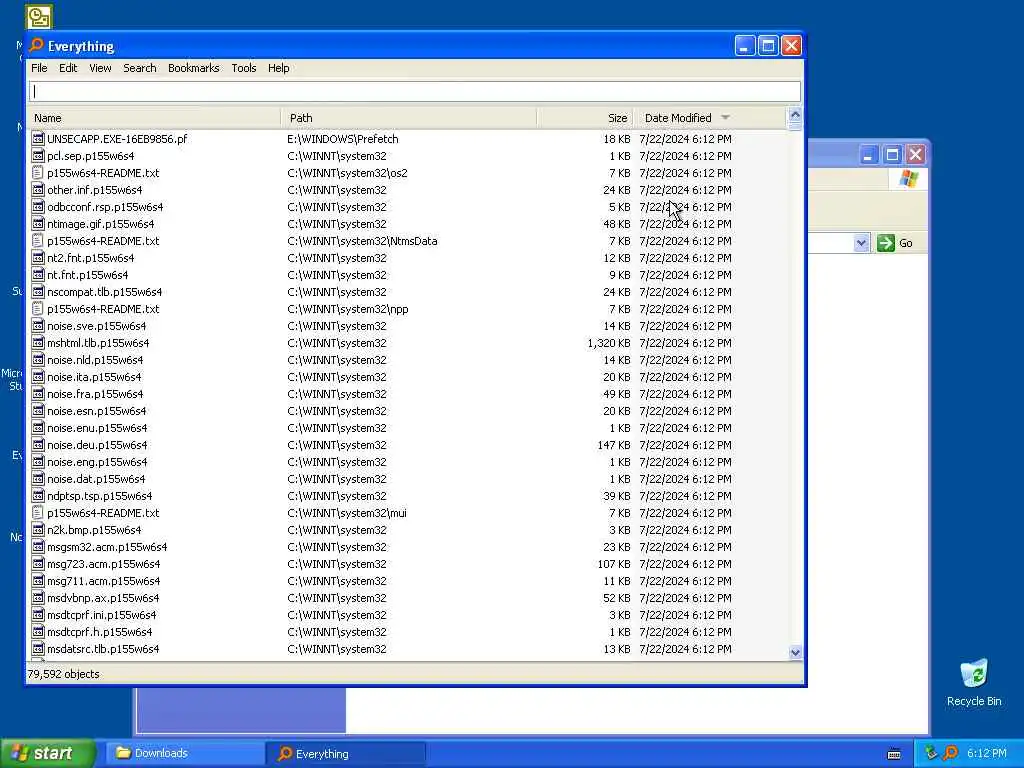Sort results by Date Modified column header
1024x768 pixels.
tap(711, 118)
